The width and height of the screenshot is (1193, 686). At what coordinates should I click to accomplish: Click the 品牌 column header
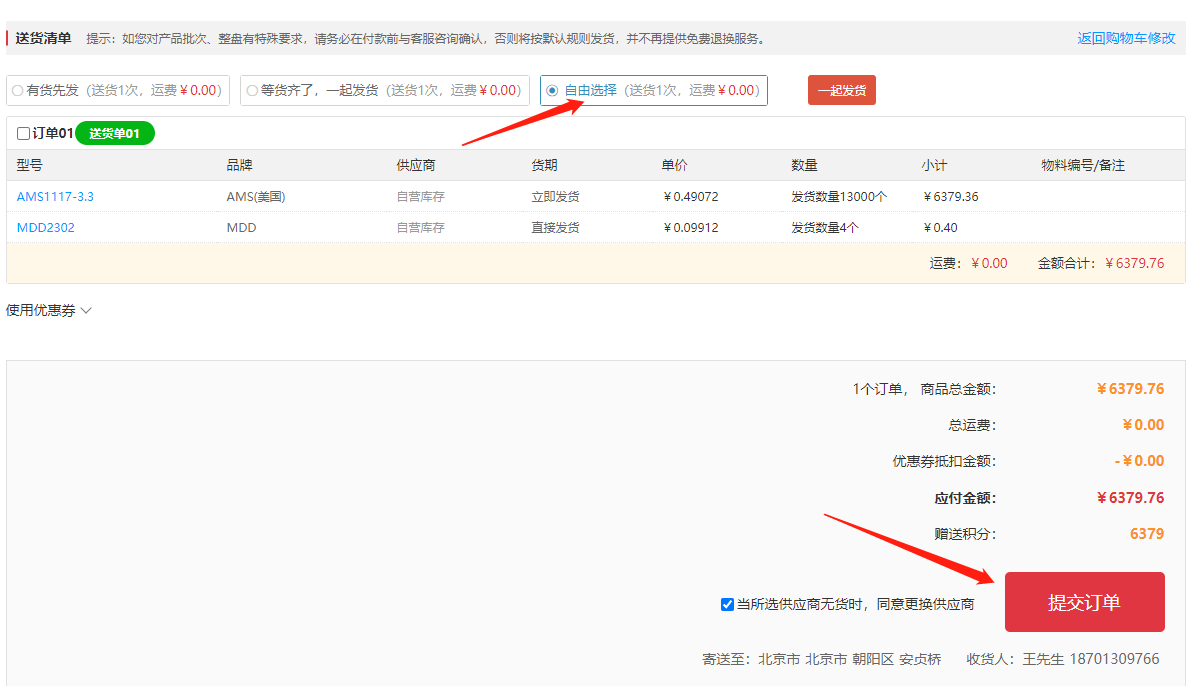coord(240,165)
